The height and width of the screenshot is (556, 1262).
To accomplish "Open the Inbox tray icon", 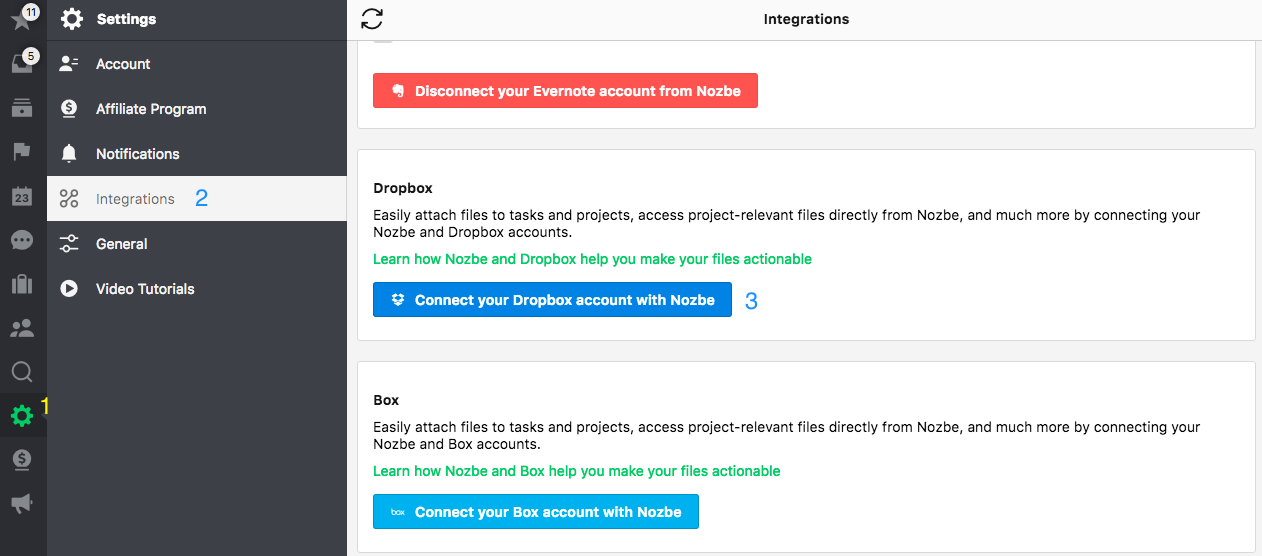I will tap(21, 63).
